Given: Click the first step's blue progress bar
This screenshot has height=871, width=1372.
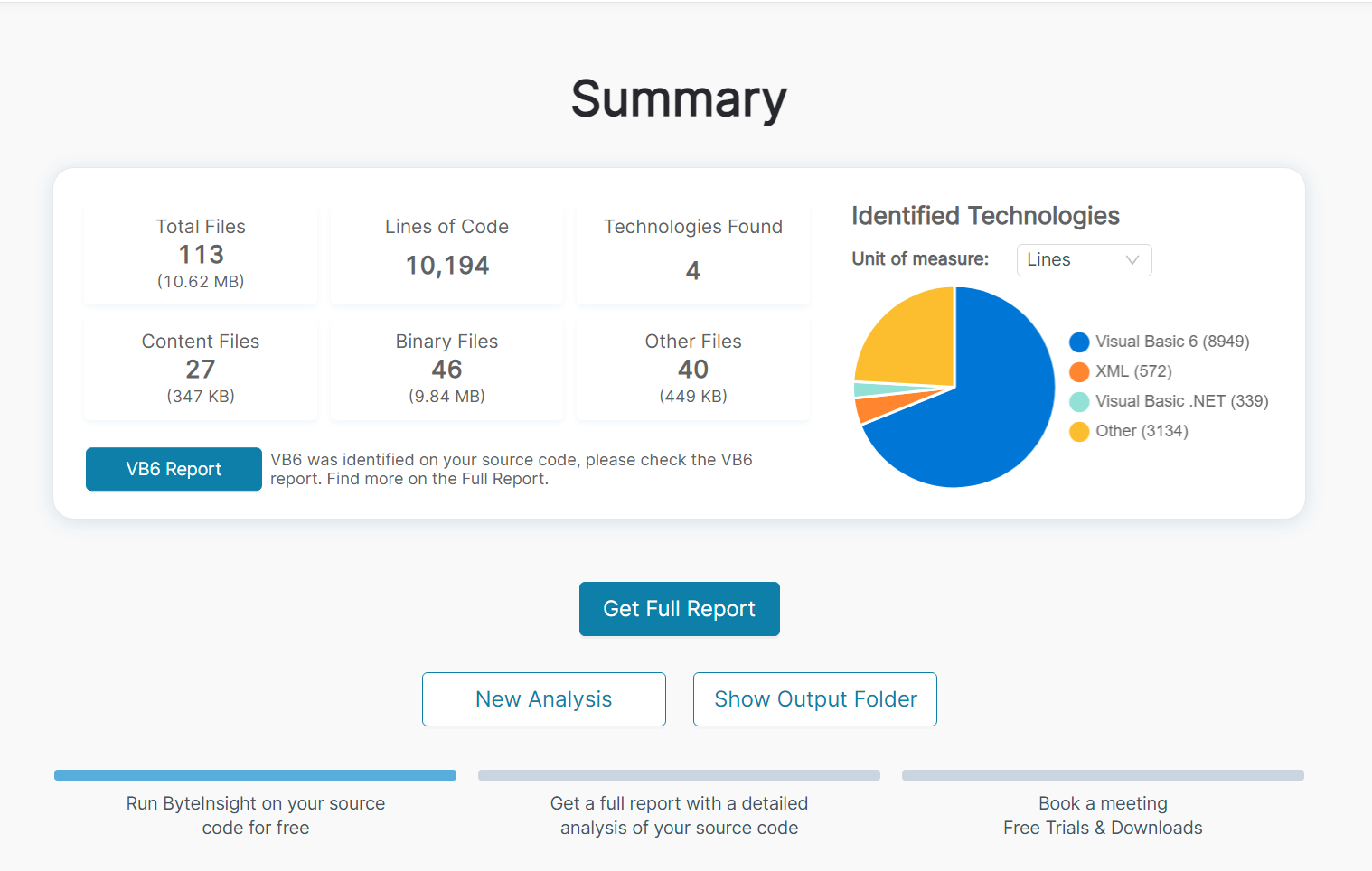Looking at the screenshot, I should [x=255, y=774].
